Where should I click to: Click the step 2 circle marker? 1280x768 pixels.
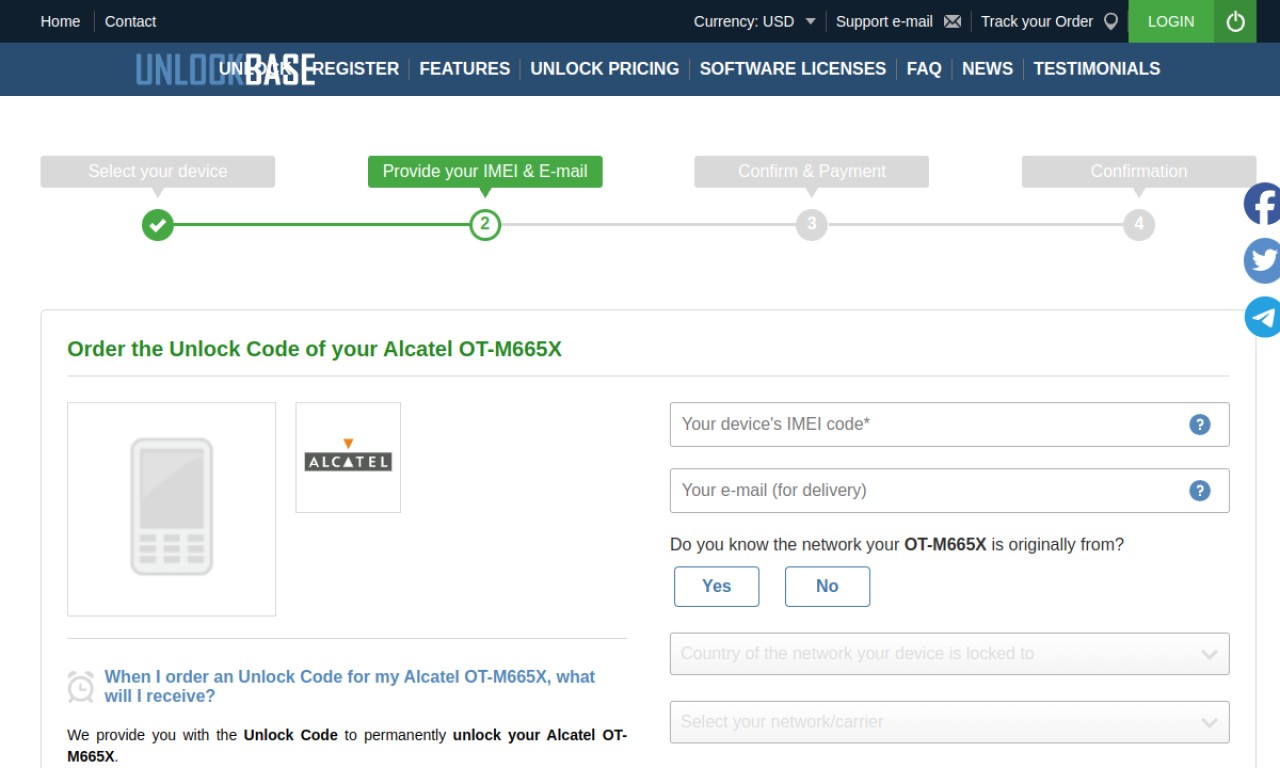[485, 224]
